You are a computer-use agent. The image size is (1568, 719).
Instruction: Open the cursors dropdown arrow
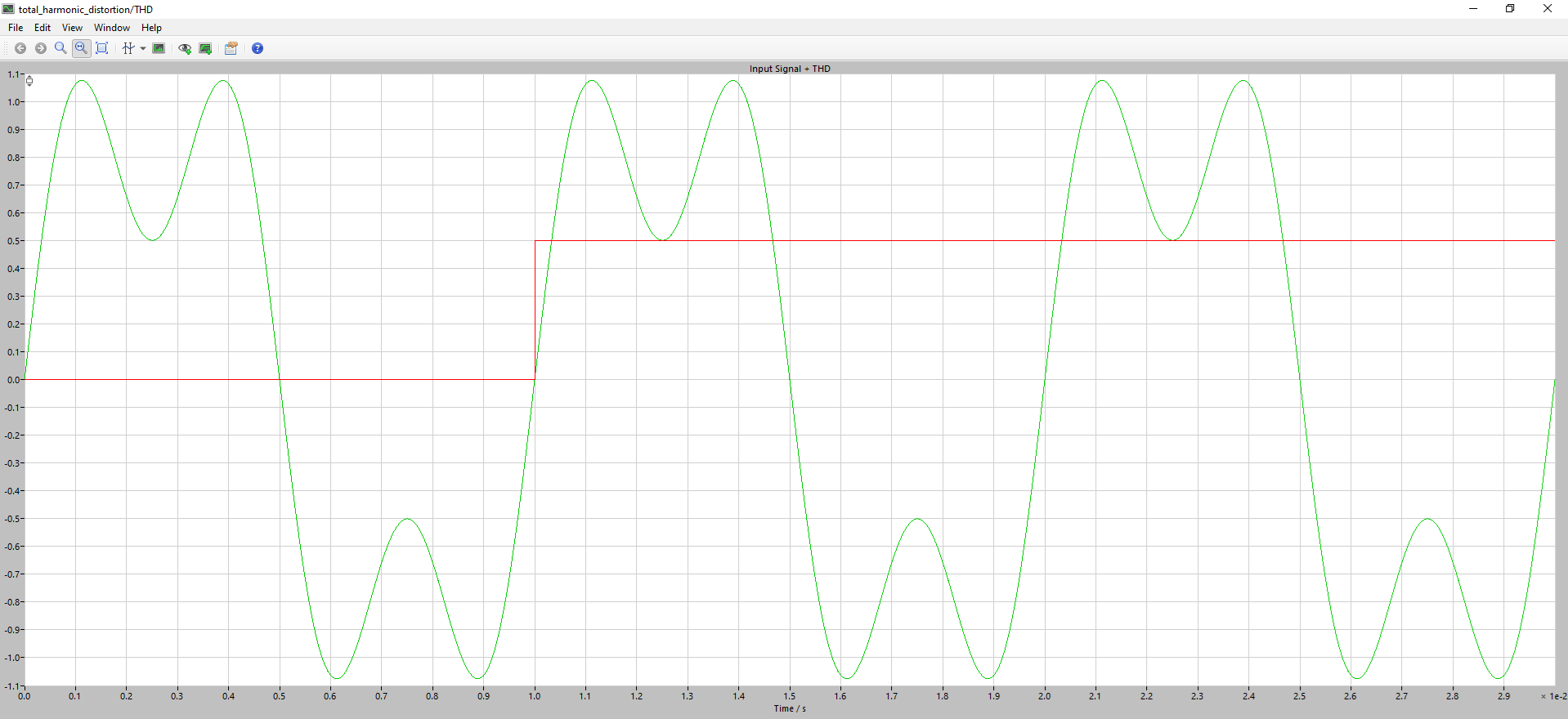(143, 48)
